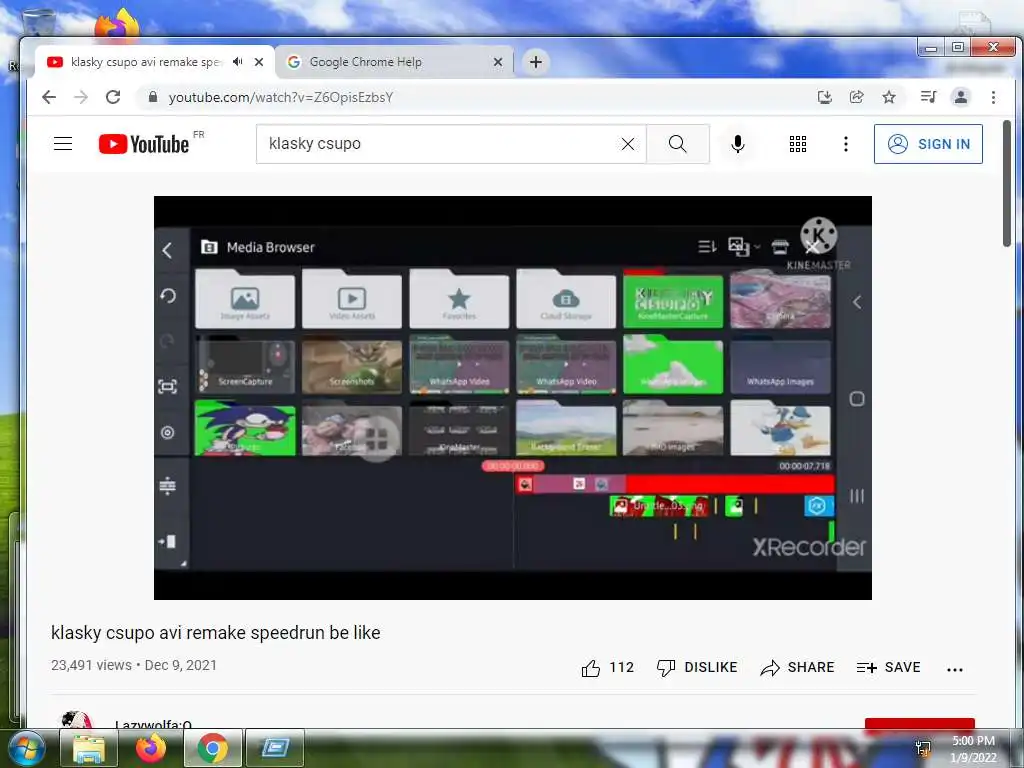Click the page vertical scrollbar
The height and width of the screenshot is (768, 1024).
click(x=1007, y=183)
